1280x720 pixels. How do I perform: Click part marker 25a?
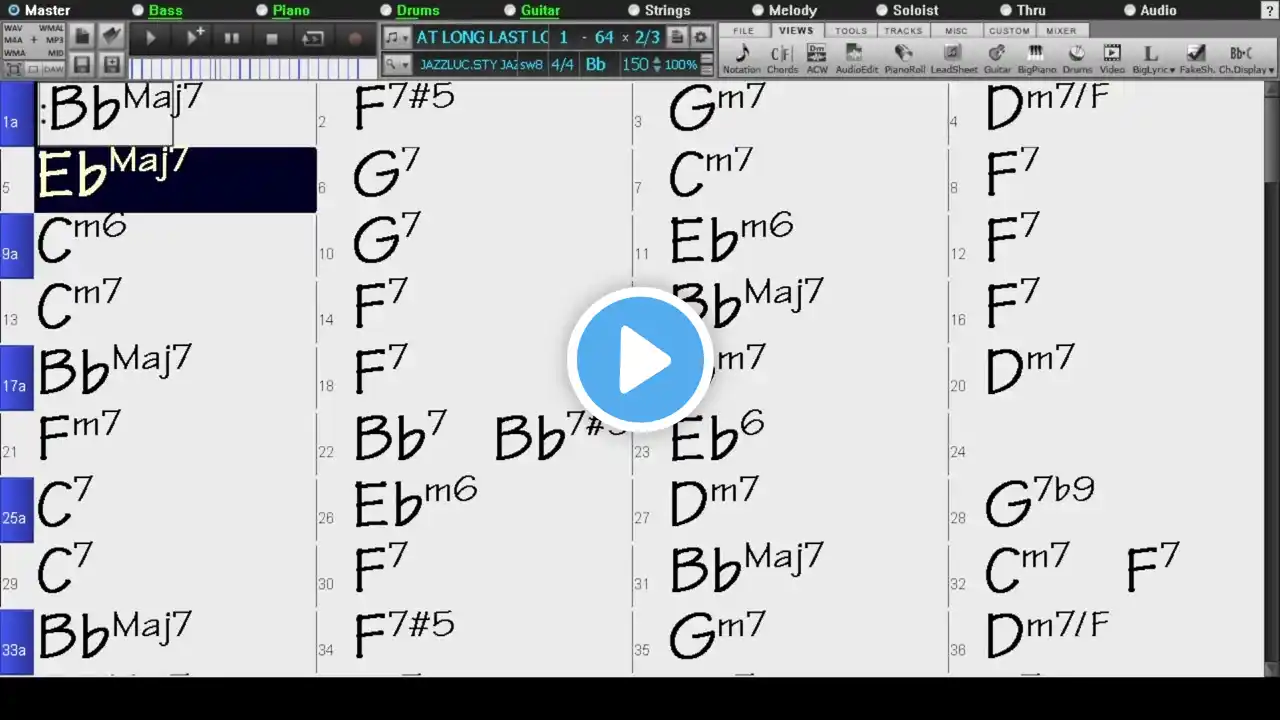tap(16, 509)
